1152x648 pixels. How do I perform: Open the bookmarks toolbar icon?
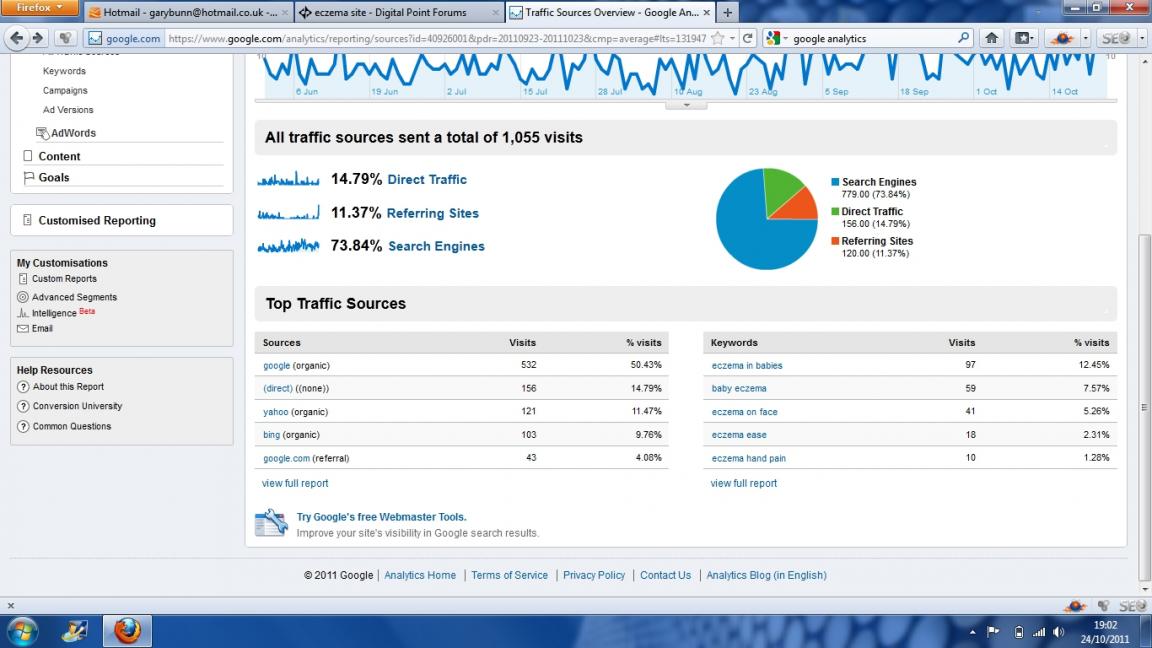click(x=1022, y=38)
